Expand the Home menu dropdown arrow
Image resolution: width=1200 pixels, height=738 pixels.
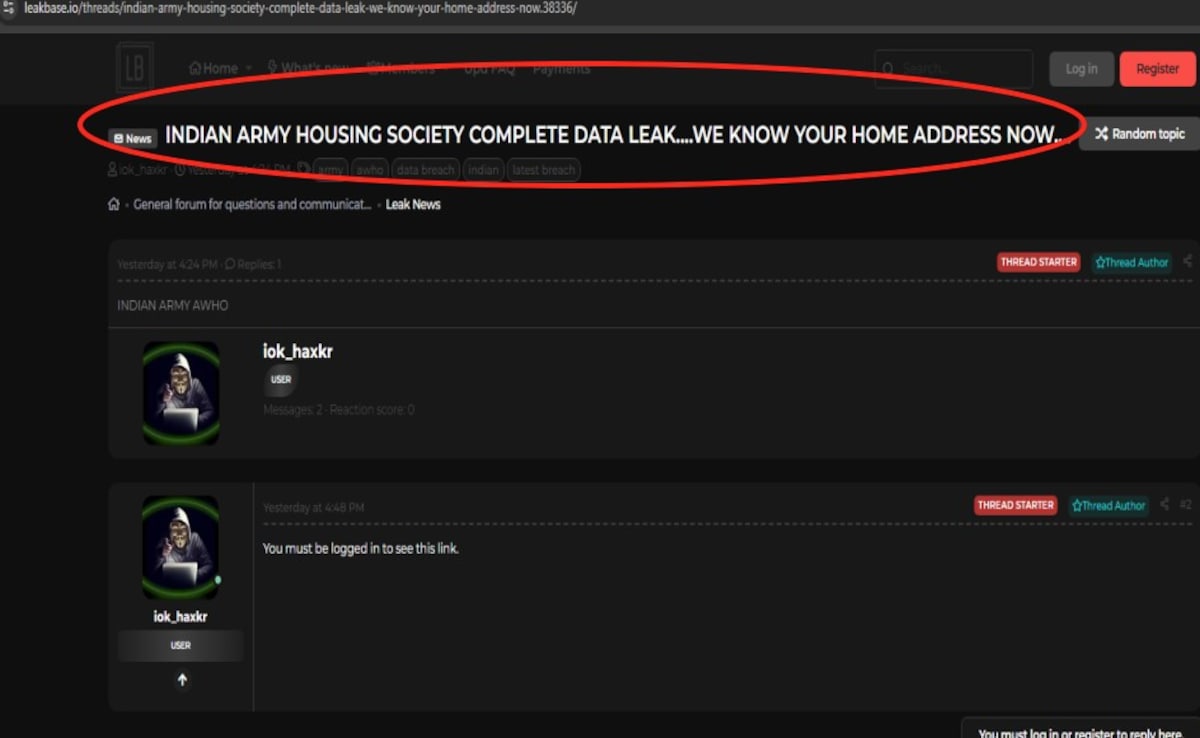click(x=249, y=69)
